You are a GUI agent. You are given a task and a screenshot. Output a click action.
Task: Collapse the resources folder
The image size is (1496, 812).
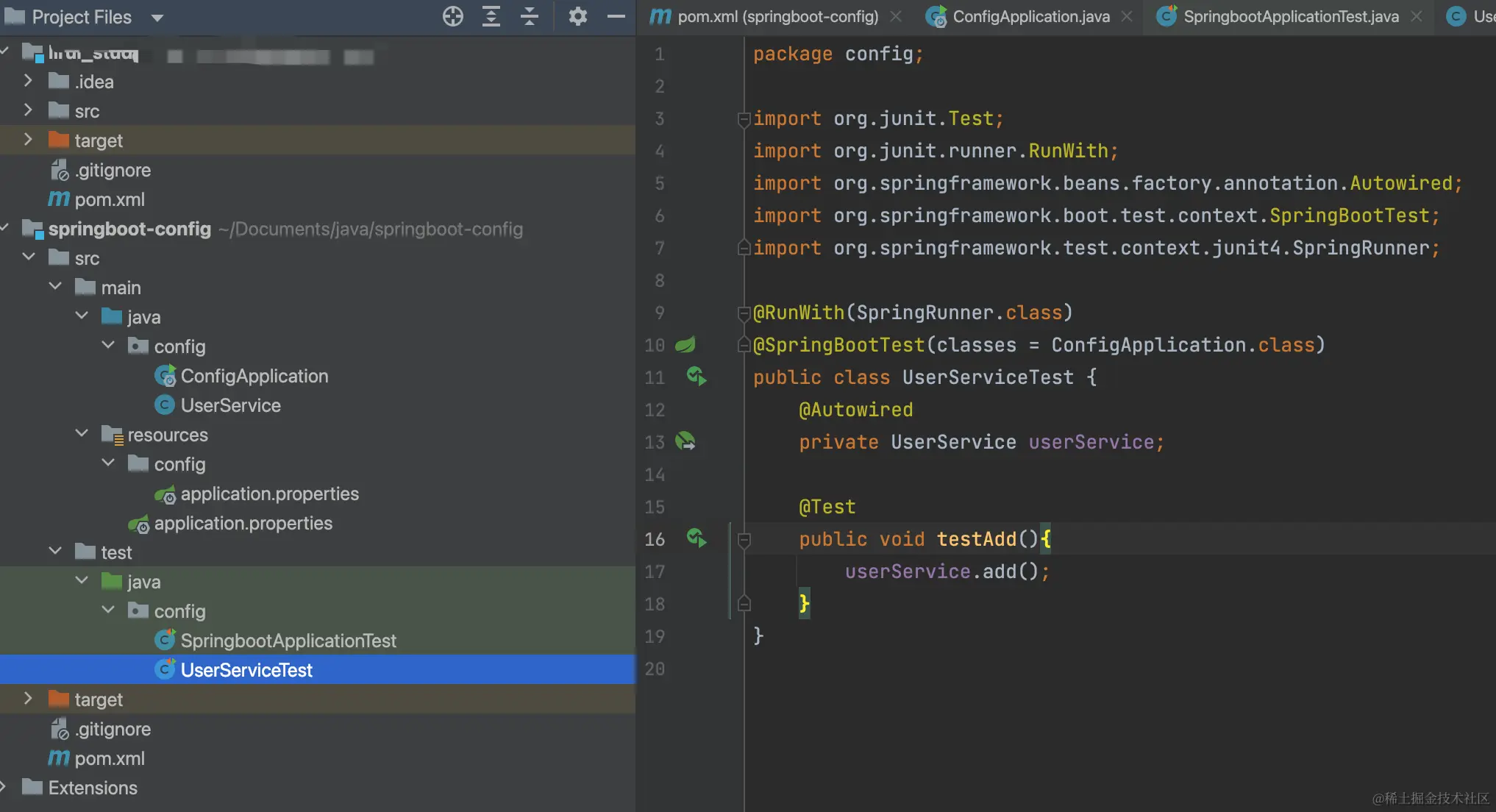point(82,434)
